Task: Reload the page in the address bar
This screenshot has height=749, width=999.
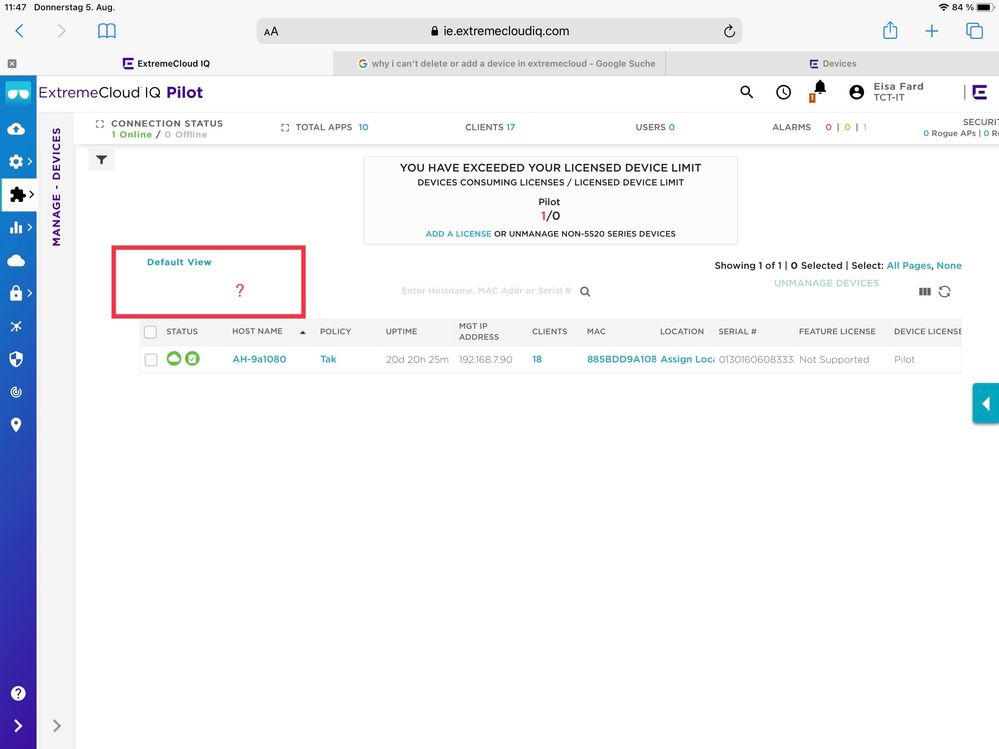Action: coord(729,31)
